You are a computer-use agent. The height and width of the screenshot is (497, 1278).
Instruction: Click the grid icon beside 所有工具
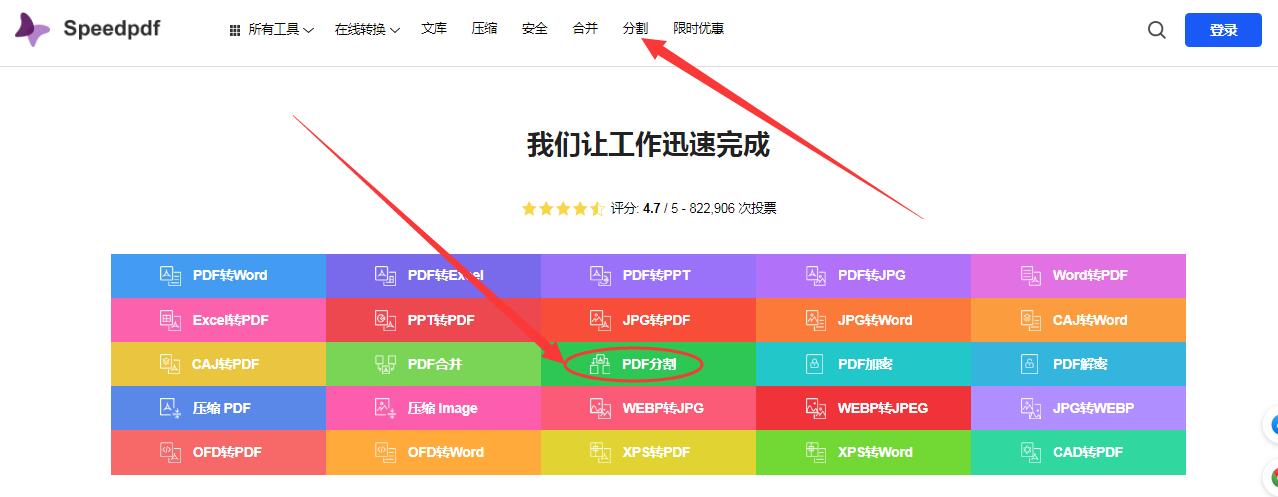(x=236, y=30)
